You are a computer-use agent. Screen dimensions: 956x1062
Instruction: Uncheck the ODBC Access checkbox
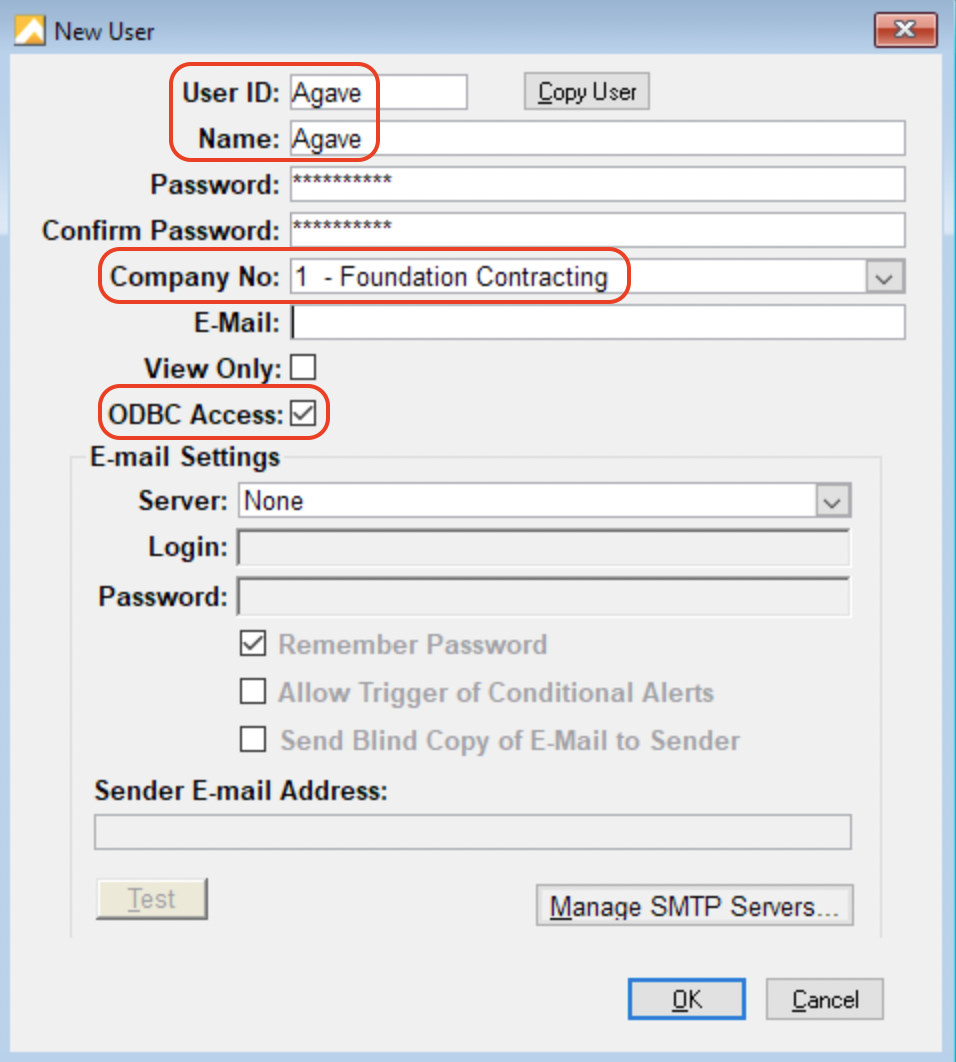[x=302, y=414]
